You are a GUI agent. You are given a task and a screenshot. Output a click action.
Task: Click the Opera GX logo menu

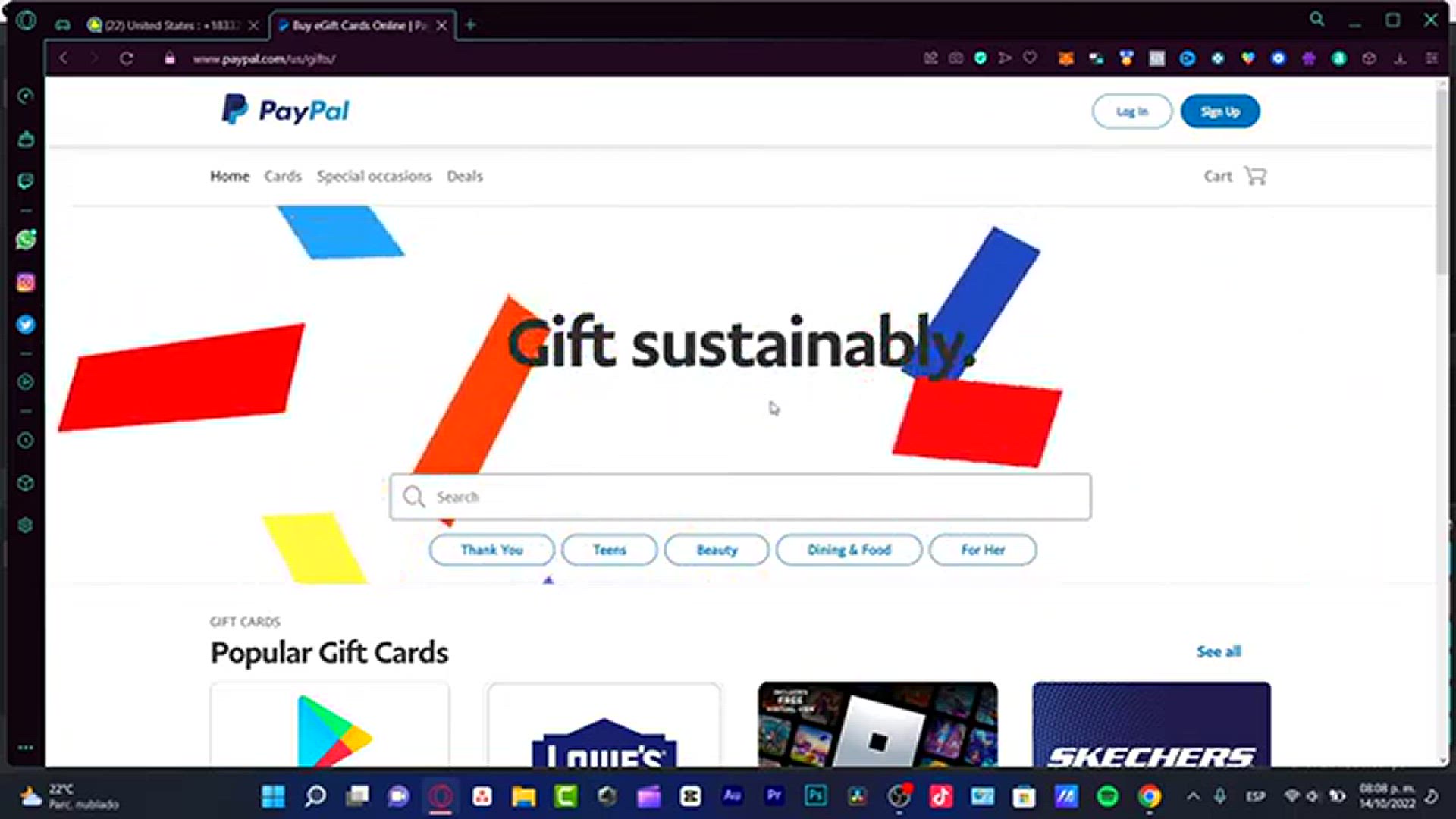tap(26, 20)
